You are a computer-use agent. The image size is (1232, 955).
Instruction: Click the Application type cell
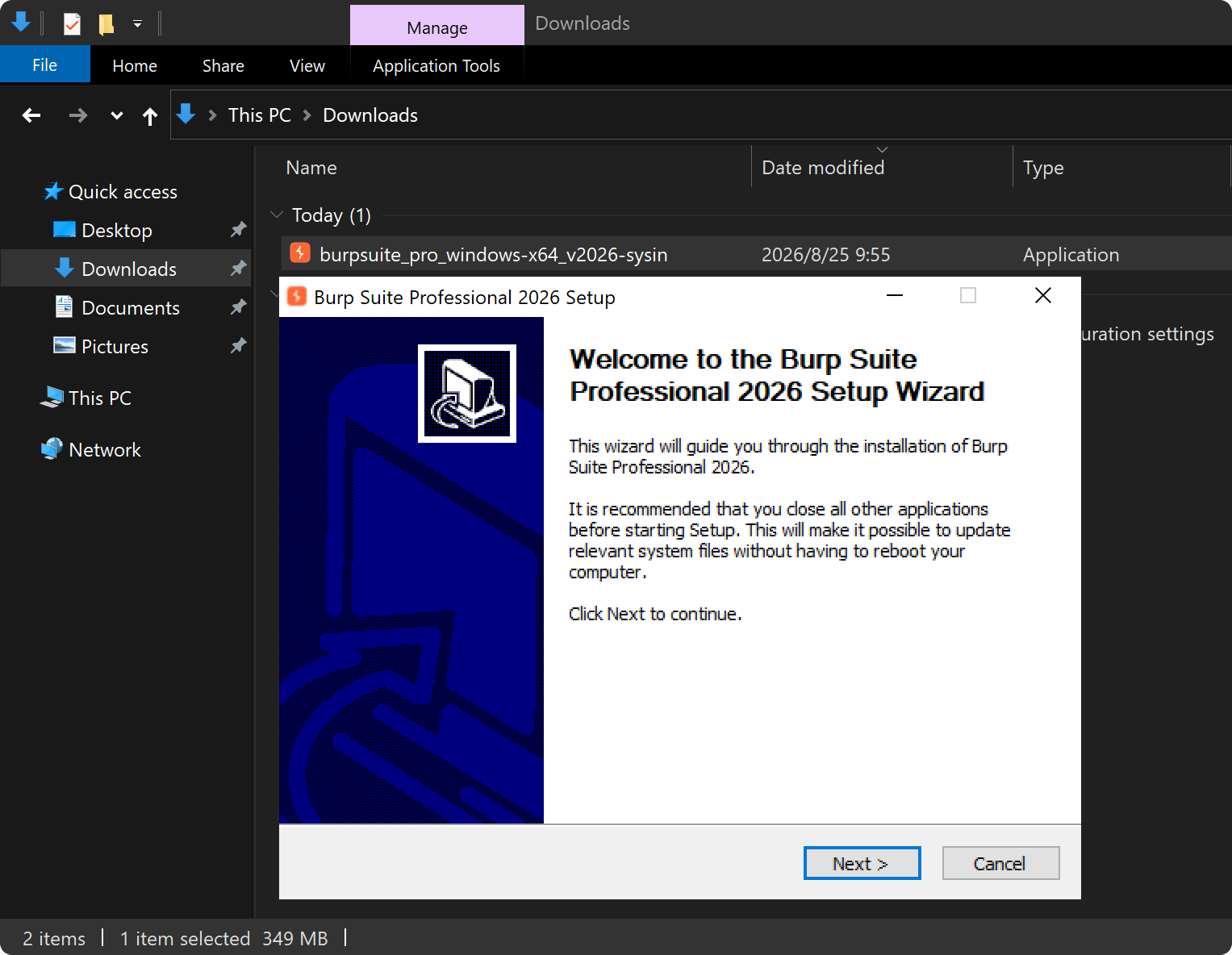(x=1071, y=255)
